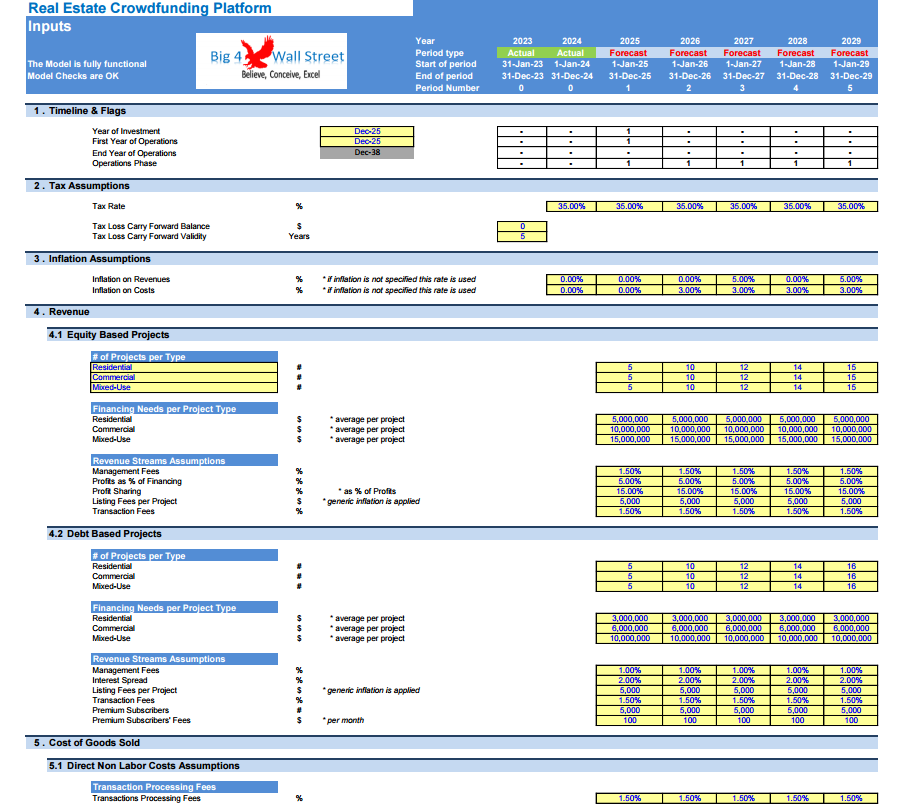Select the 2024 Tax Rate 35.00% cell

pos(572,207)
